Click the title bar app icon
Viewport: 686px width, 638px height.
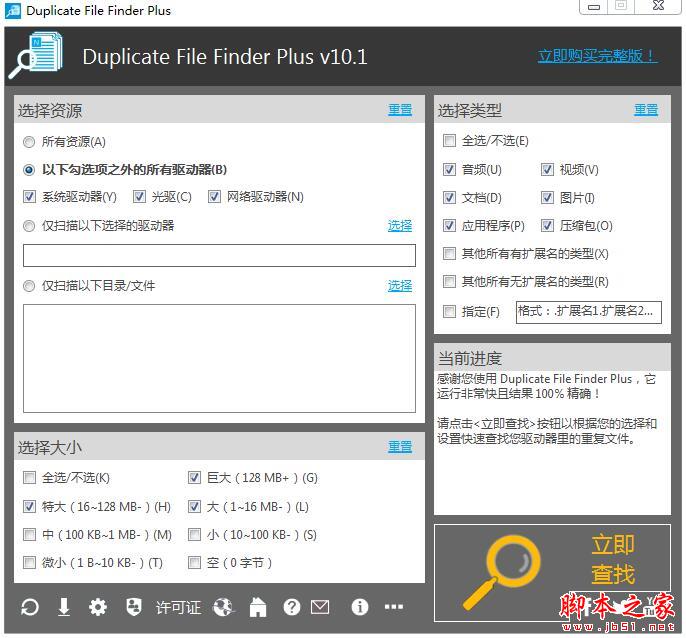13,11
